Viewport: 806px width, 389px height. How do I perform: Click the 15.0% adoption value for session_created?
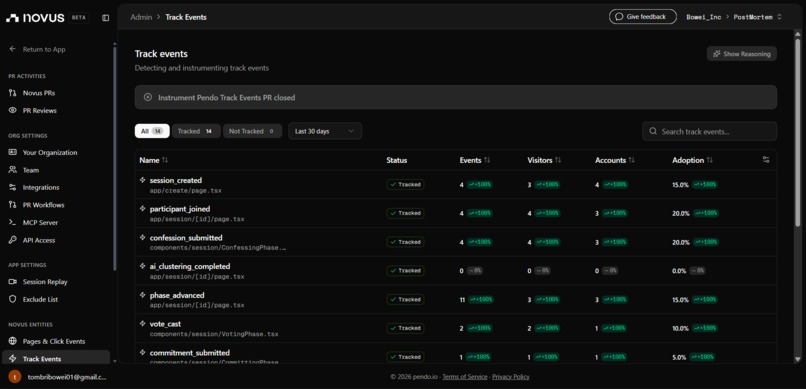(x=680, y=184)
